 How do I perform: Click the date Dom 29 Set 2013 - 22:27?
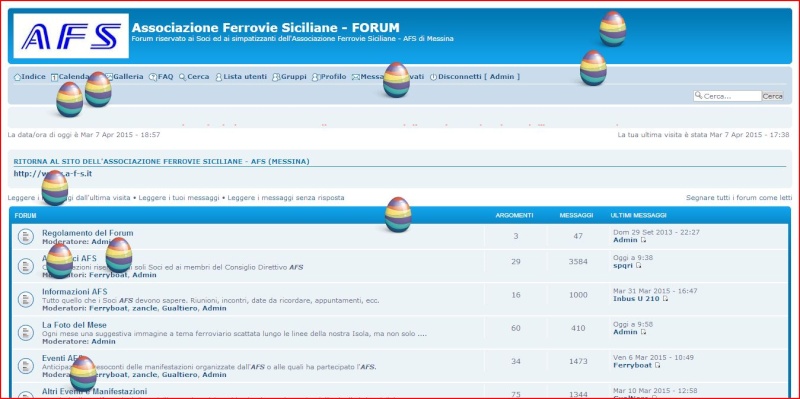coord(656,232)
